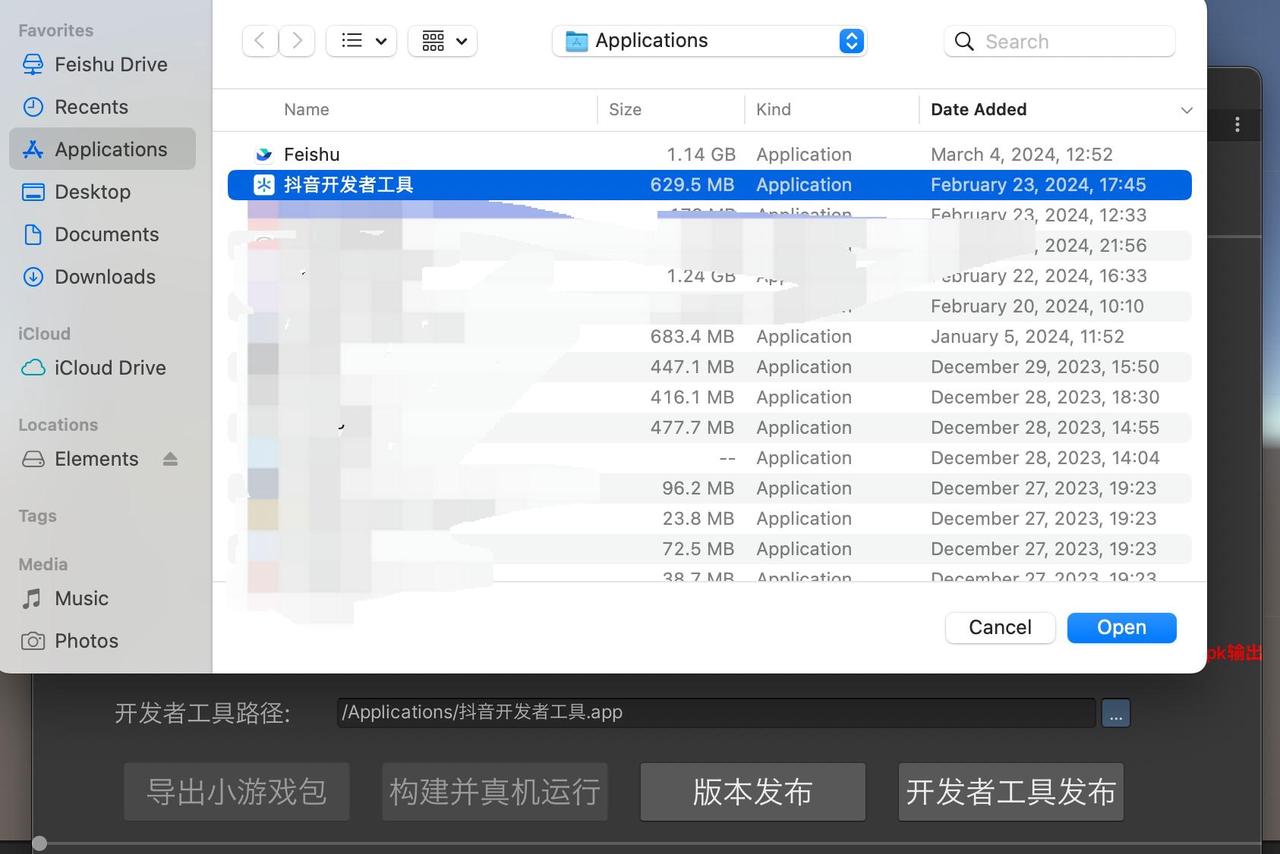Image resolution: width=1280 pixels, height=854 pixels.
Task: Toggle Date Added sort order chevron
Action: point(1187,110)
